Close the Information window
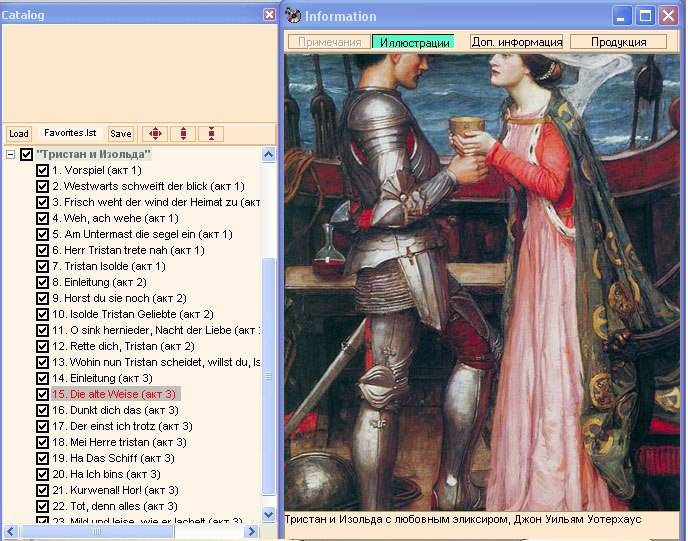Viewport: 688px width, 541px height. pyautogui.click(x=669, y=16)
